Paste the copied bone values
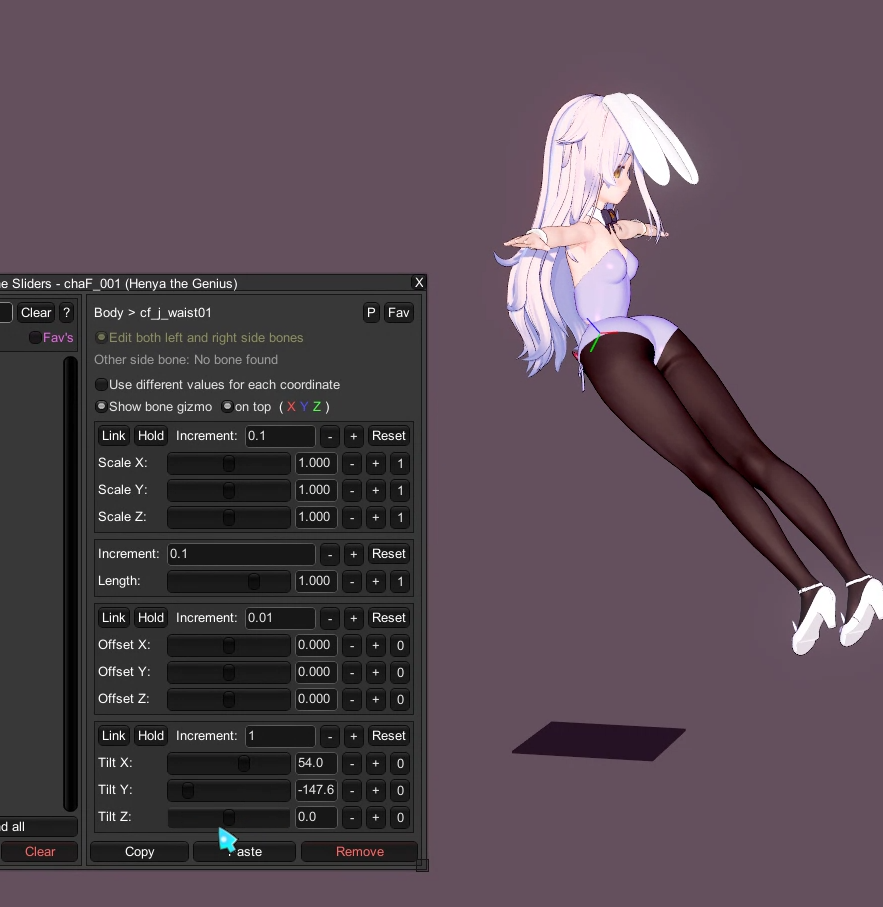Viewport: 883px width, 907px height. coord(245,851)
